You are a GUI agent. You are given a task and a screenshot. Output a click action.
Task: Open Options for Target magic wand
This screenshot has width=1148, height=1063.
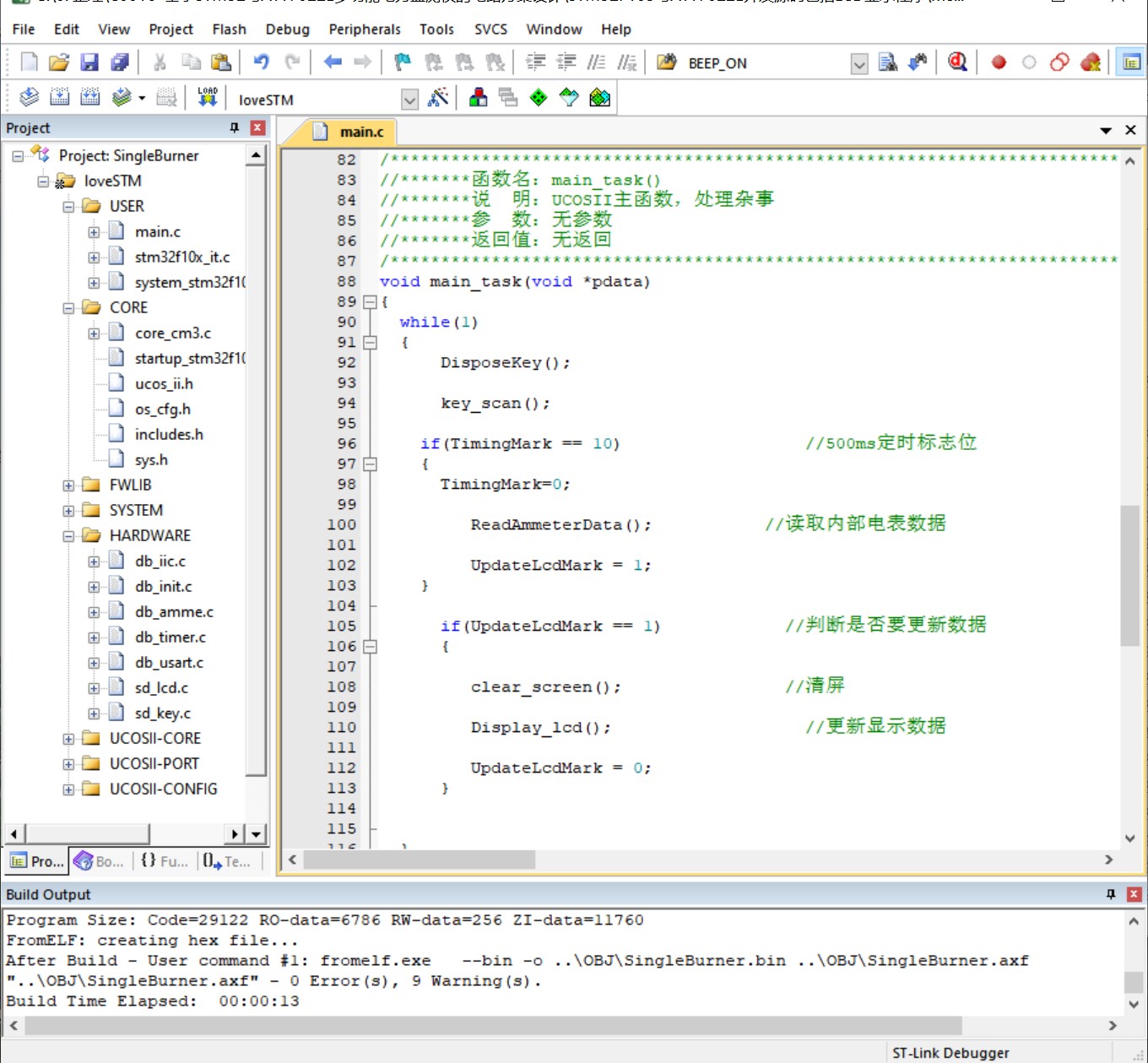(x=437, y=98)
